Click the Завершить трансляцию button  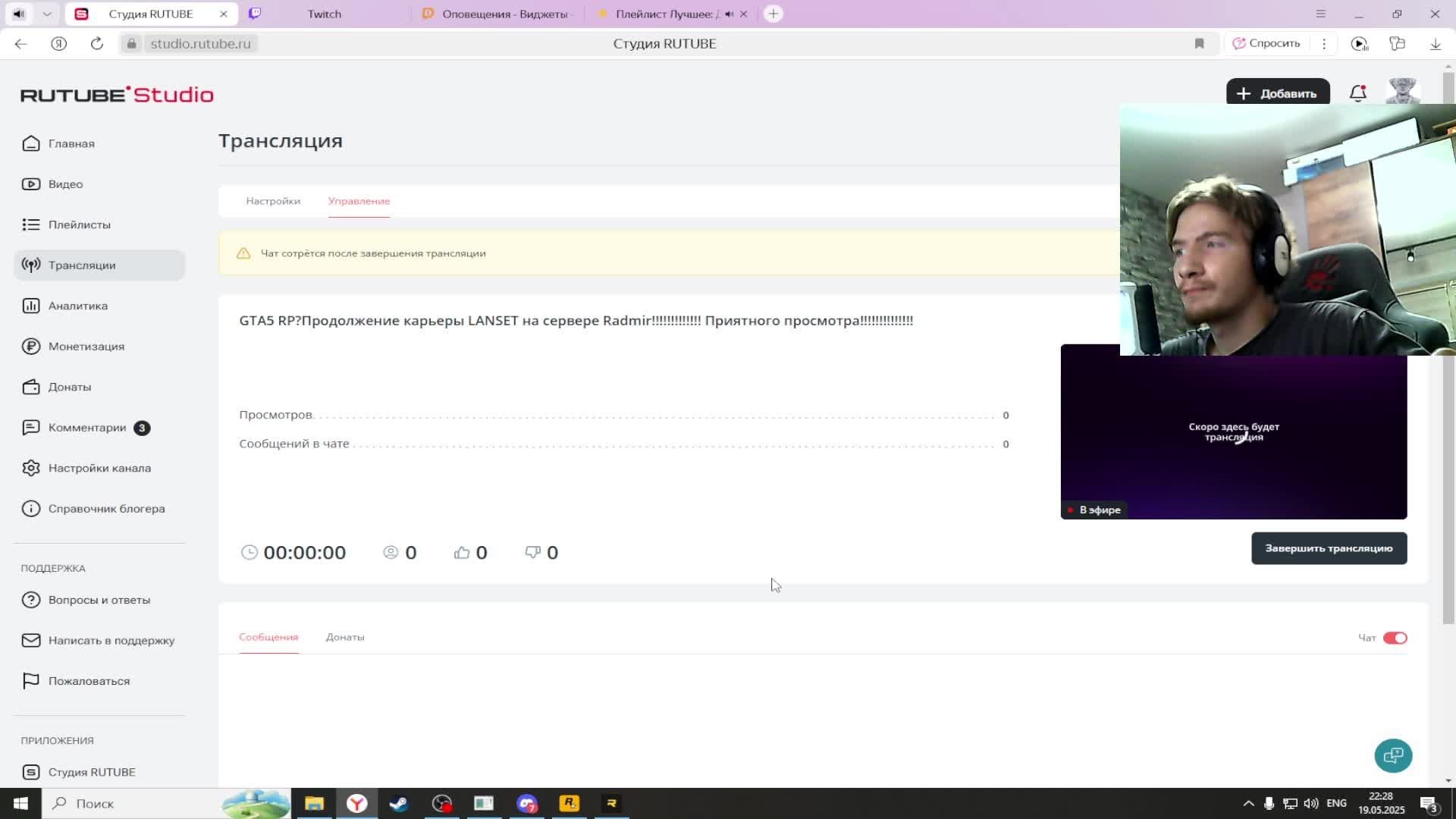1329,548
